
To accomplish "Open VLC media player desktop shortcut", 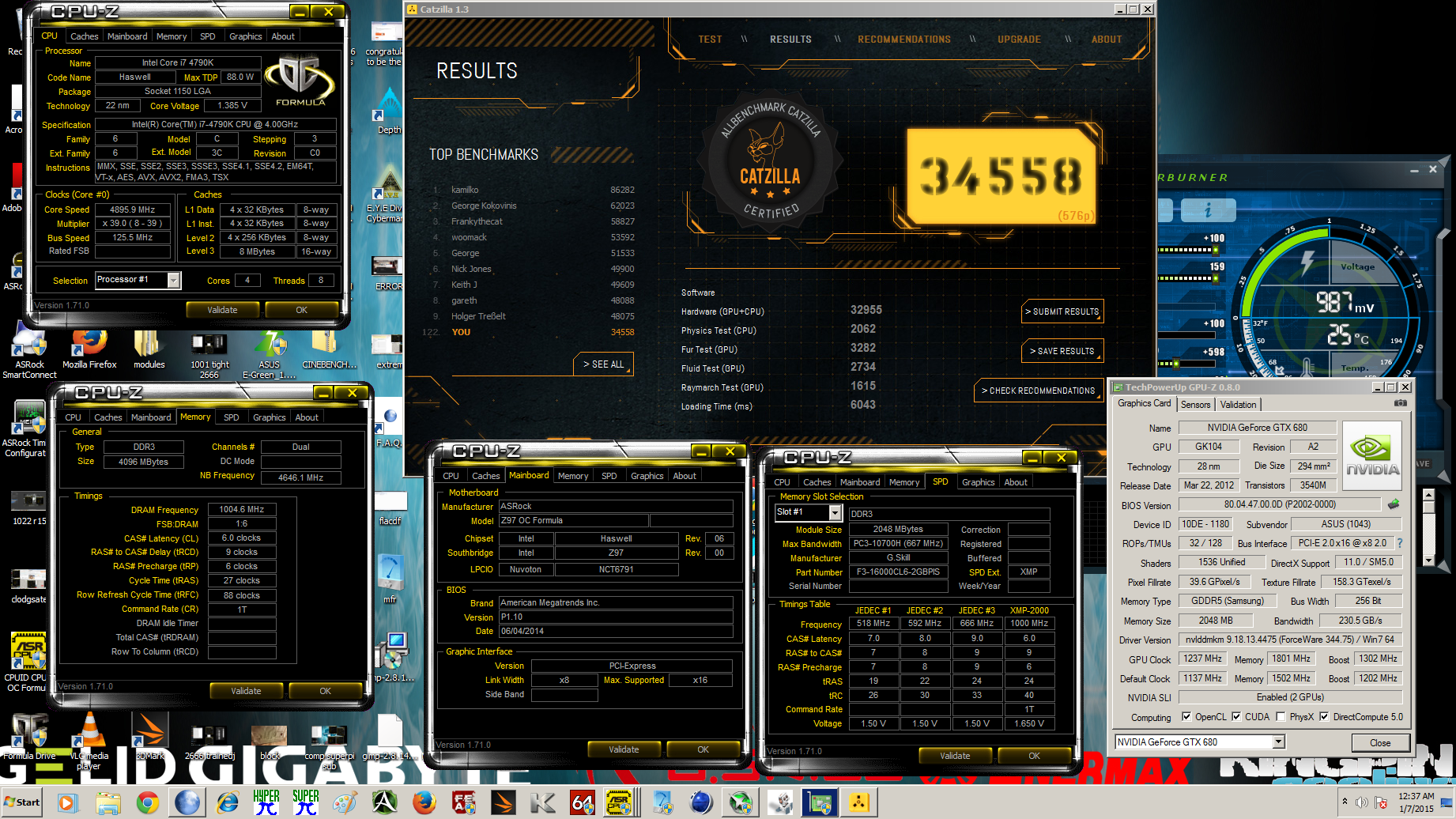I will pyautogui.click(x=89, y=739).
